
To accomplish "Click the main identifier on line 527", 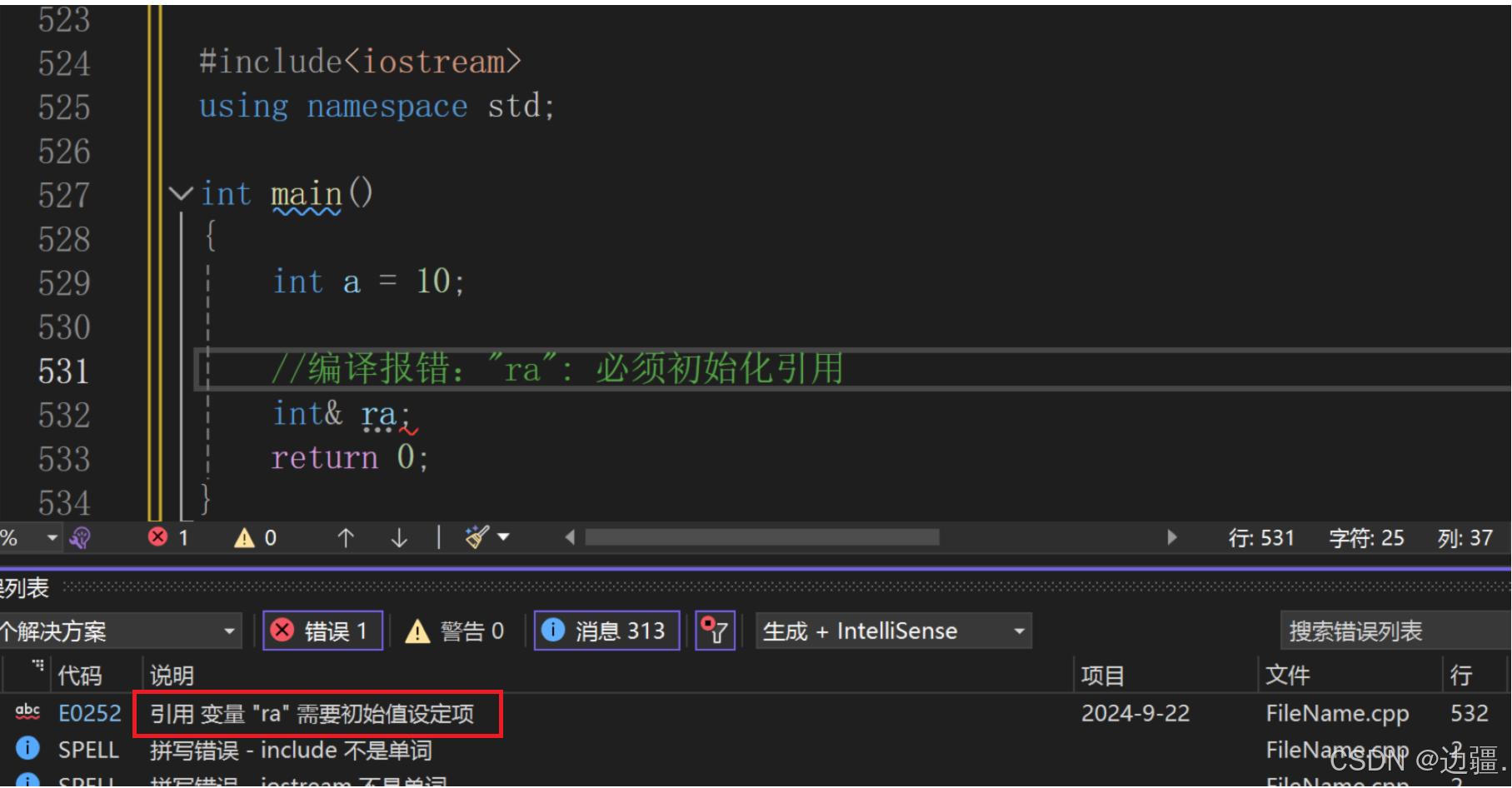I will (x=307, y=195).
